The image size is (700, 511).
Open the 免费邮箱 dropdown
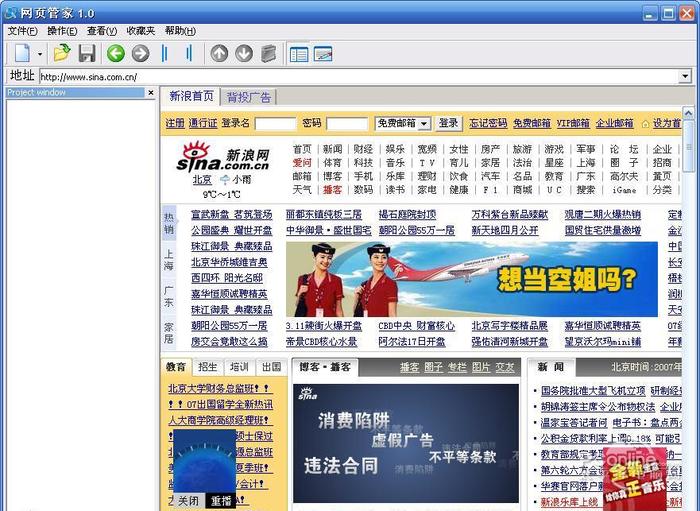point(402,123)
